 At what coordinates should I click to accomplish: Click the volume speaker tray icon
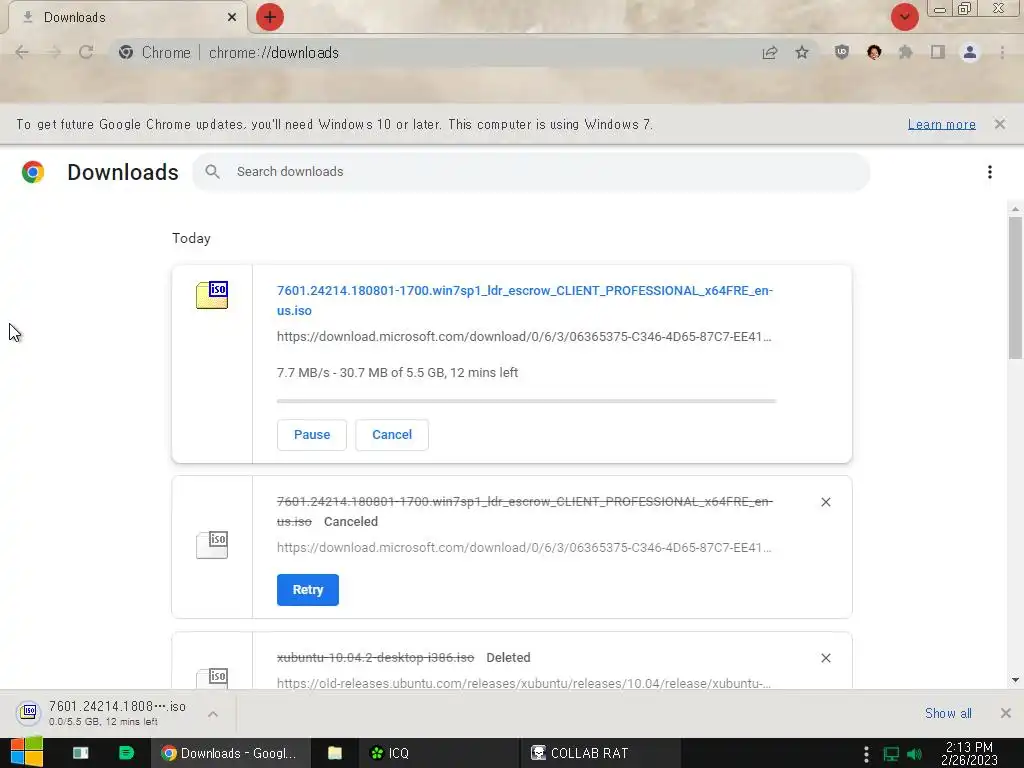click(914, 754)
